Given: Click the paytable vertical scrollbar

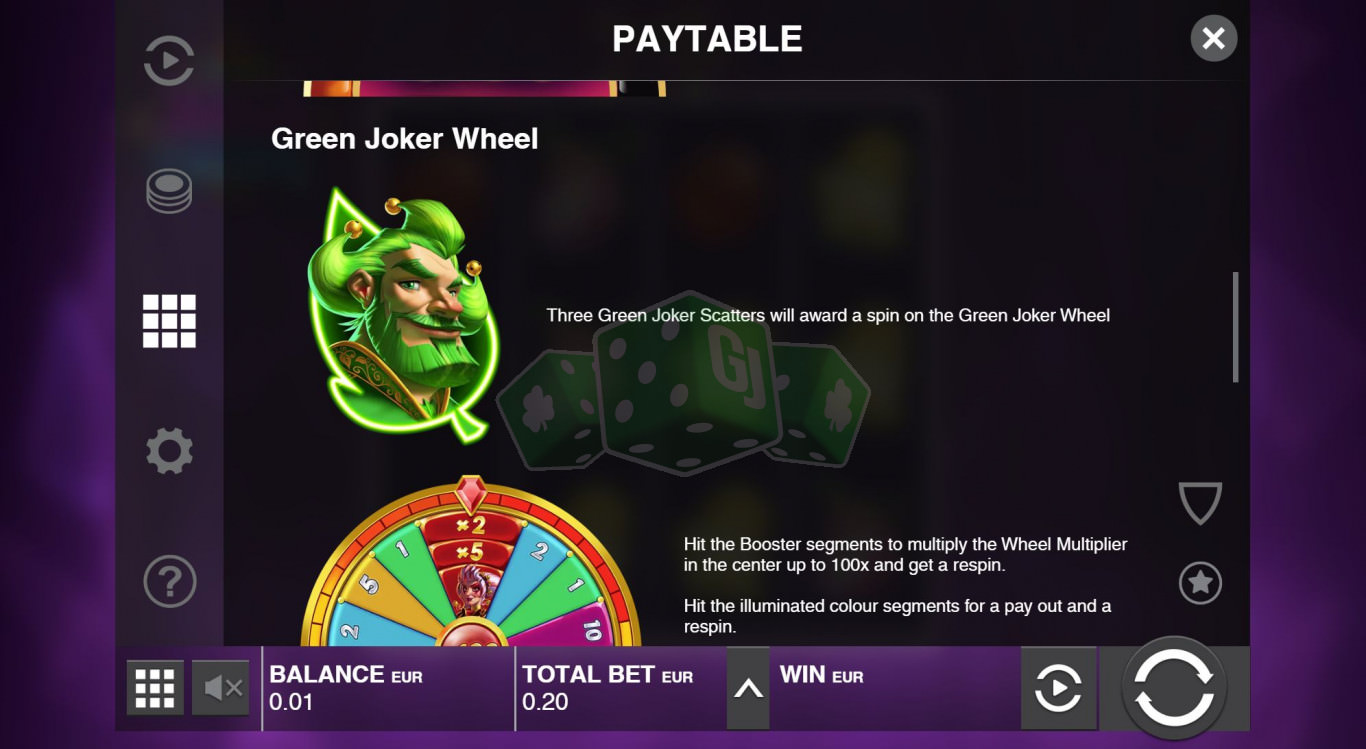Looking at the screenshot, I should click(1236, 327).
